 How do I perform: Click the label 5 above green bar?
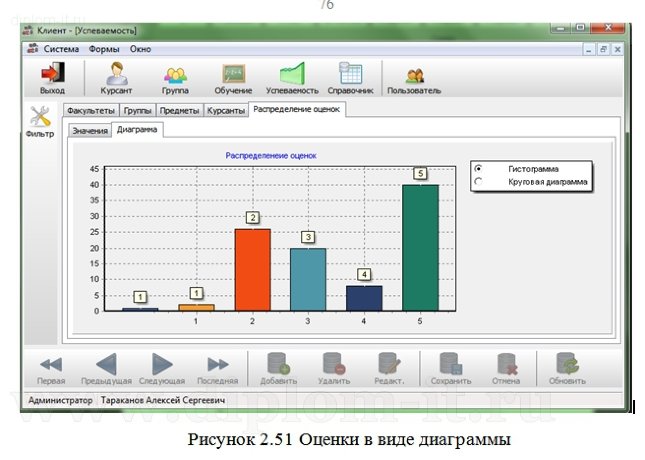click(x=420, y=173)
